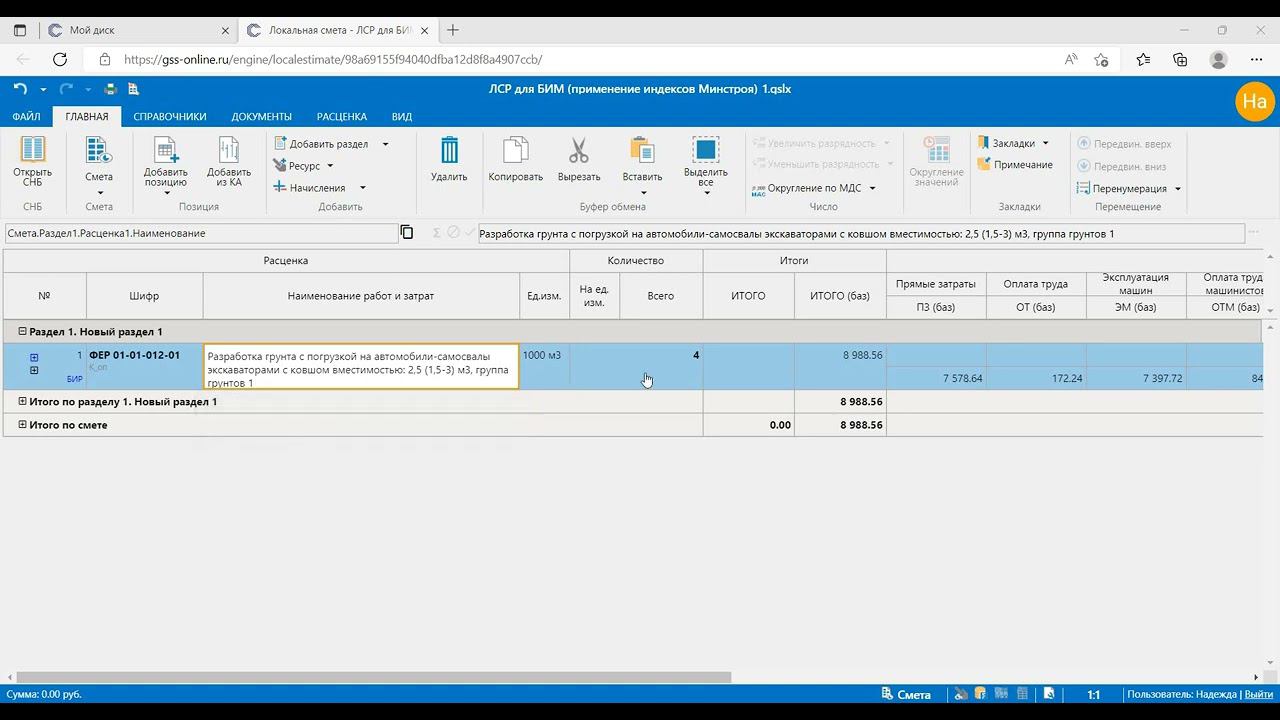Viewport: 1280px width, 720px height.
Task: Click the estimate document icon next to Print
Action: (x=133, y=89)
